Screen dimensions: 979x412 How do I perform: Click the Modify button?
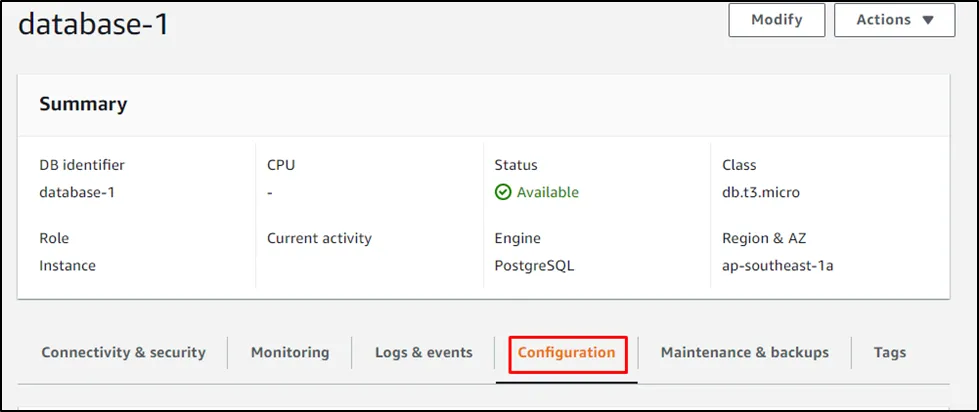tap(776, 20)
